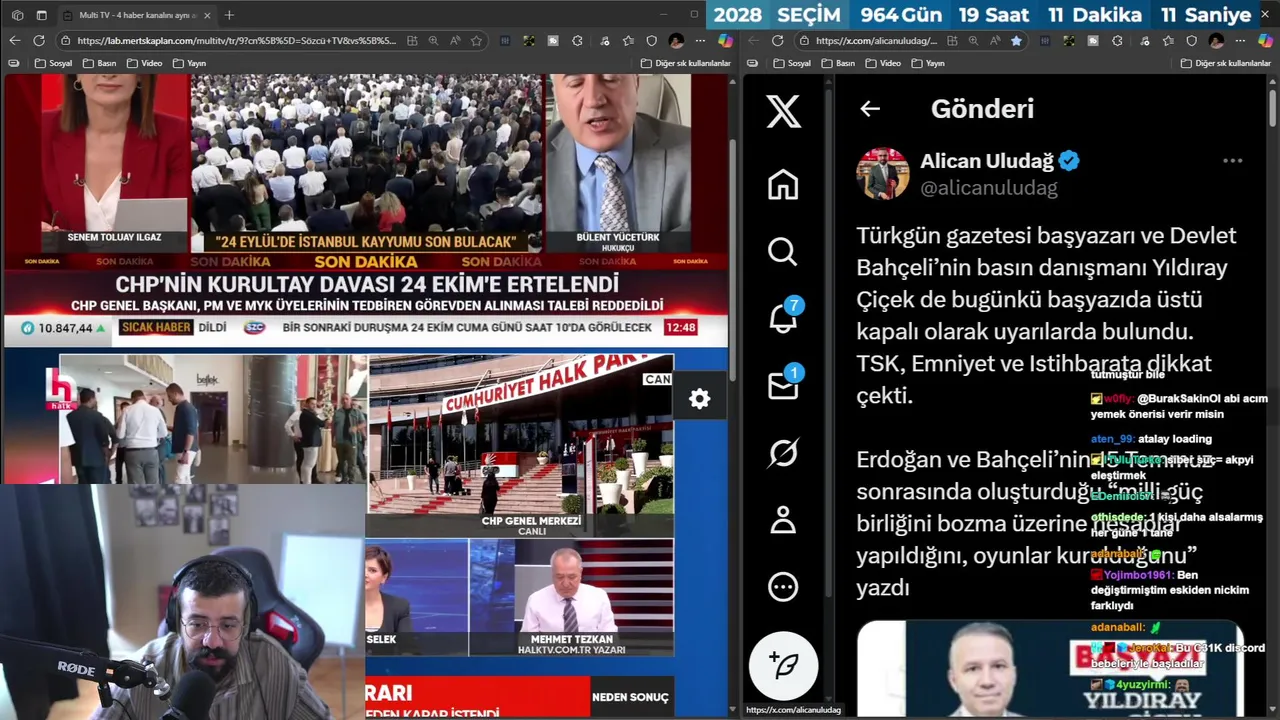The image size is (1280, 720).
Task: Open Yıldıray Çiçek image in the post
Action: coord(1050,668)
